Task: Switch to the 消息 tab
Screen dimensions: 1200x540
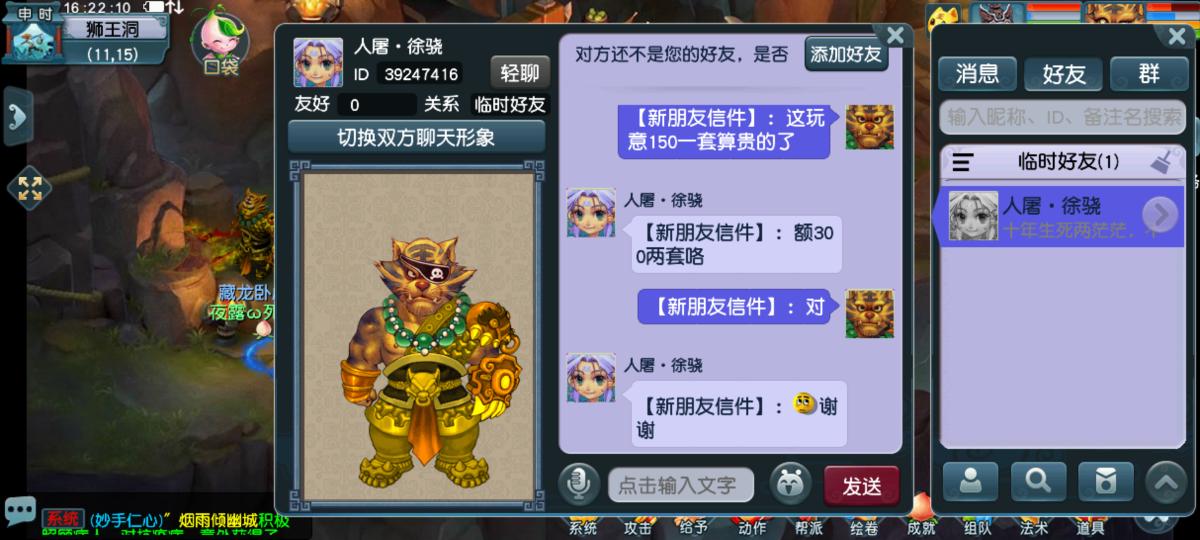Action: click(977, 73)
